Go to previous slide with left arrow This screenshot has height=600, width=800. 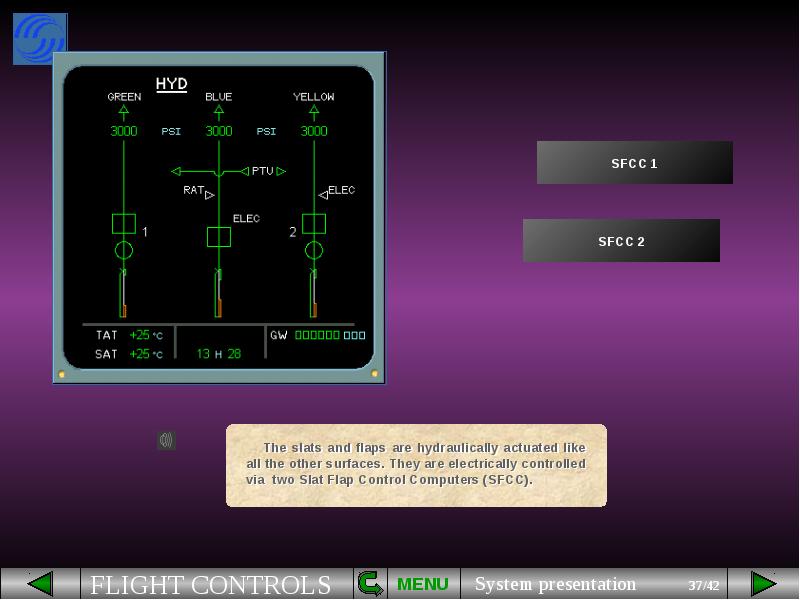tap(40, 584)
